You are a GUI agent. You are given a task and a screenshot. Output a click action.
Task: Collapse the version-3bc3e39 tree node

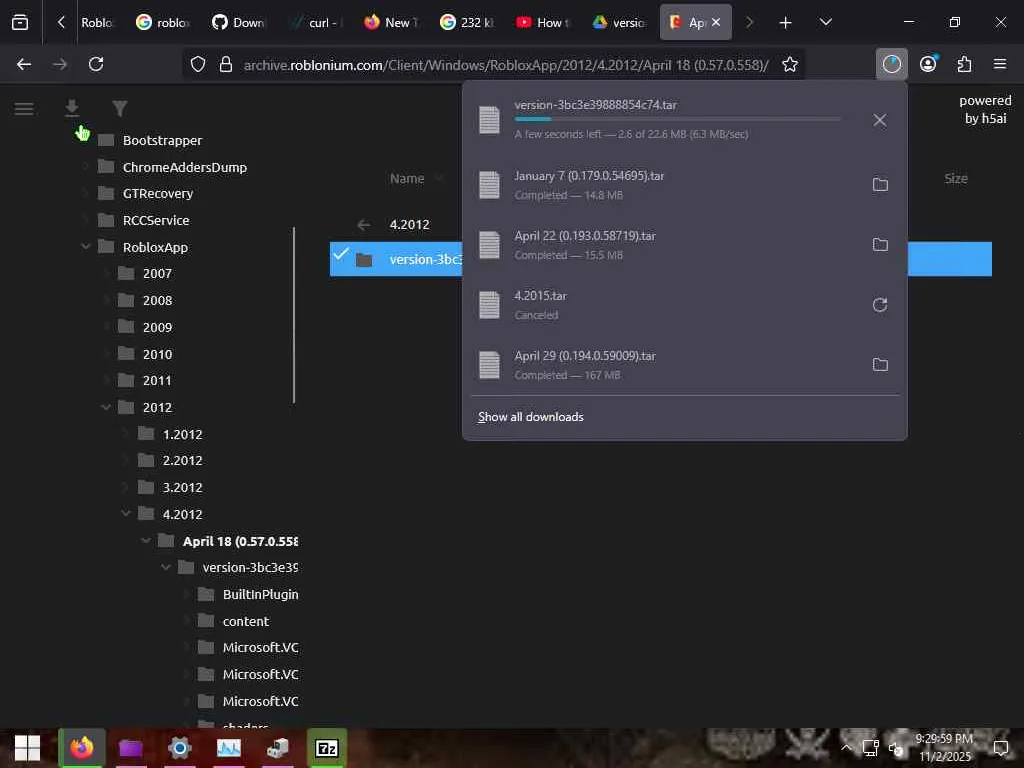[x=167, y=568]
